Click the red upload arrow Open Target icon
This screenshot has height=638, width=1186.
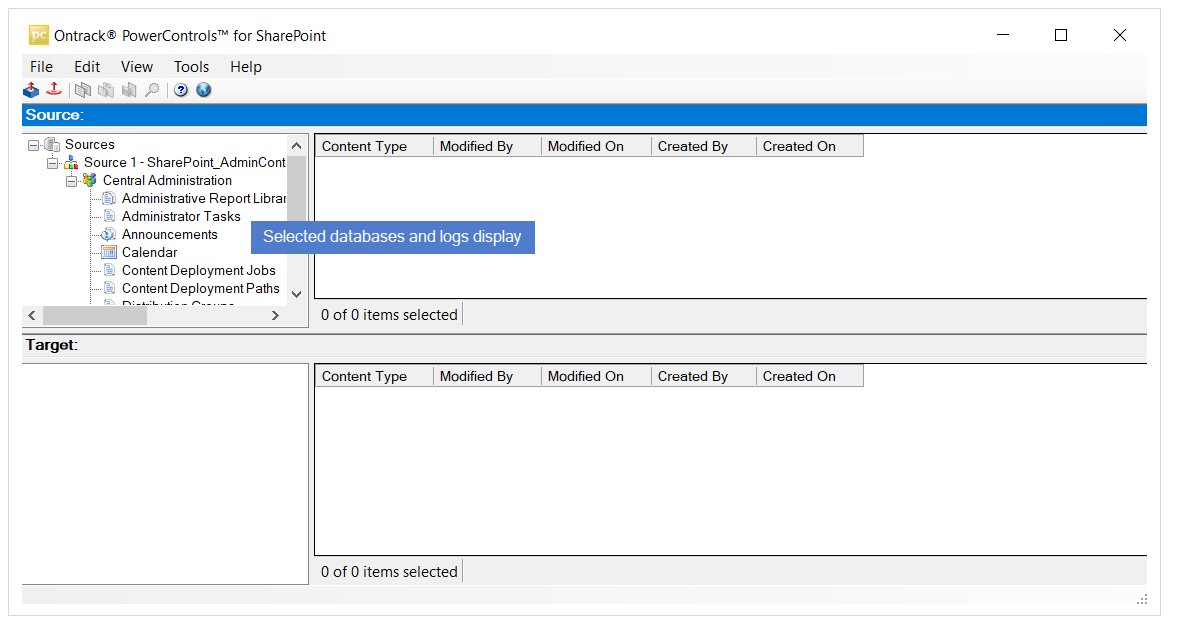pos(54,89)
